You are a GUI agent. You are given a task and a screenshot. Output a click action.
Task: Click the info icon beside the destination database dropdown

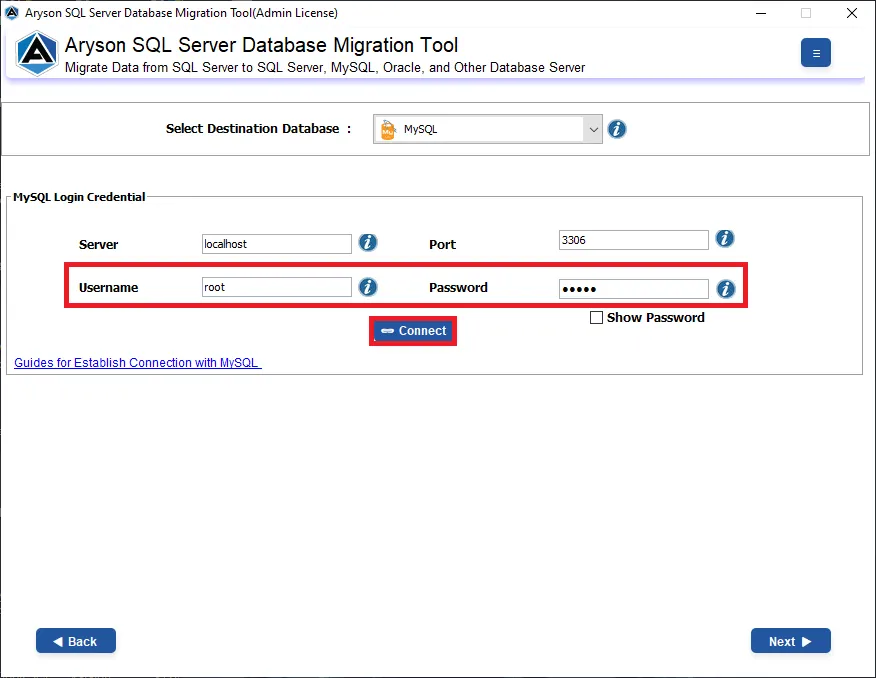coord(617,129)
